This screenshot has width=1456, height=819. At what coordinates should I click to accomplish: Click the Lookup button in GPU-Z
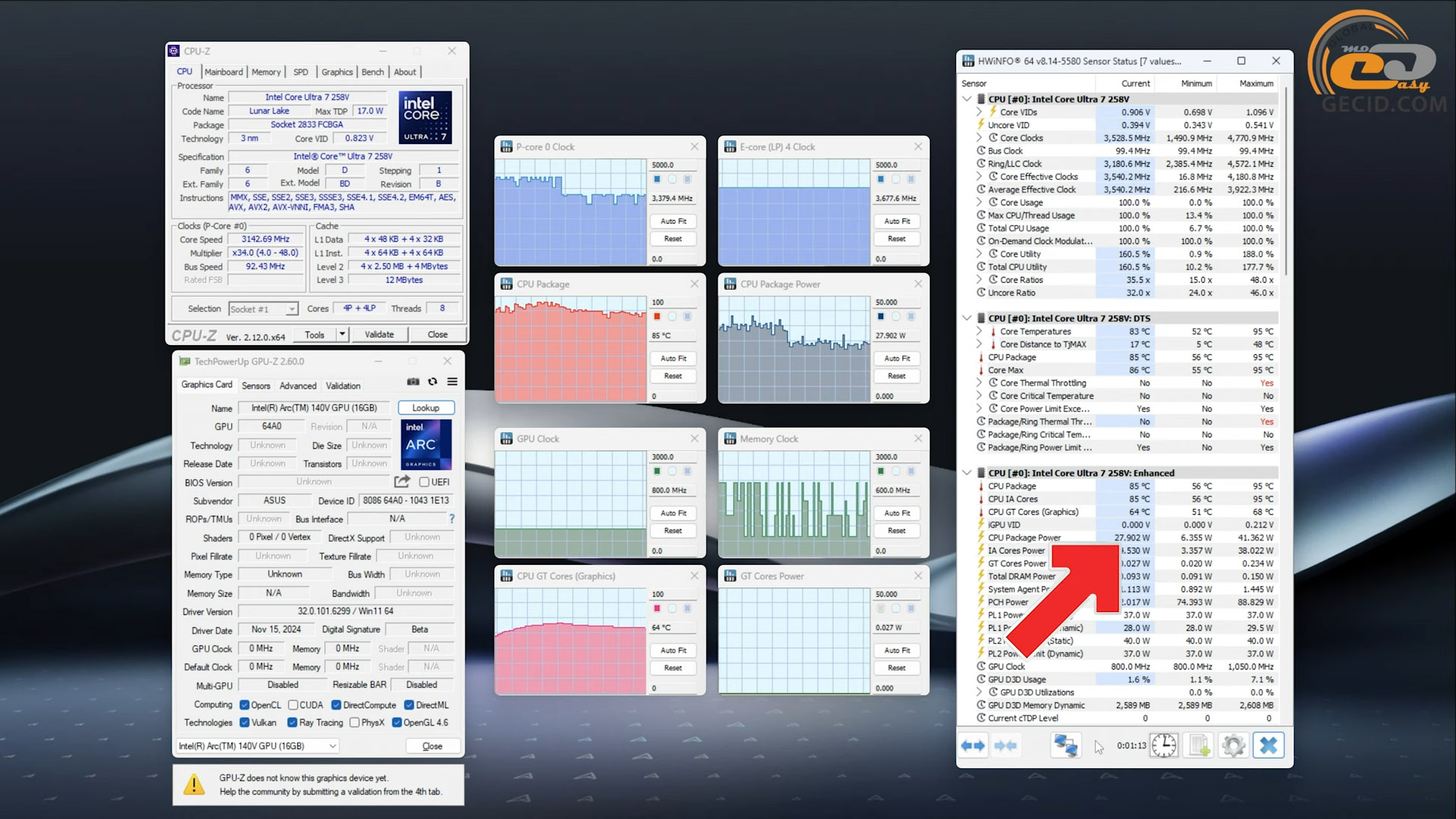tap(425, 407)
